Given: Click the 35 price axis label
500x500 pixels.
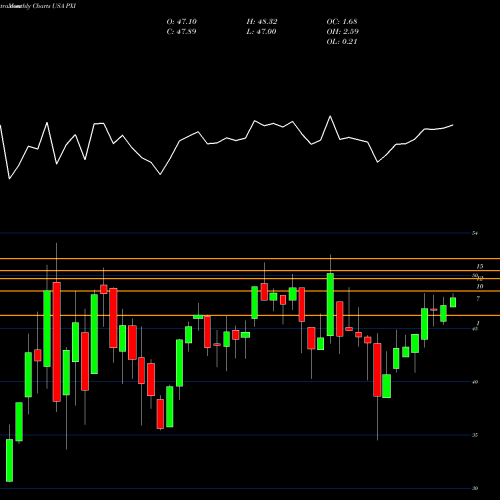Looking at the screenshot, I should [x=475, y=435].
